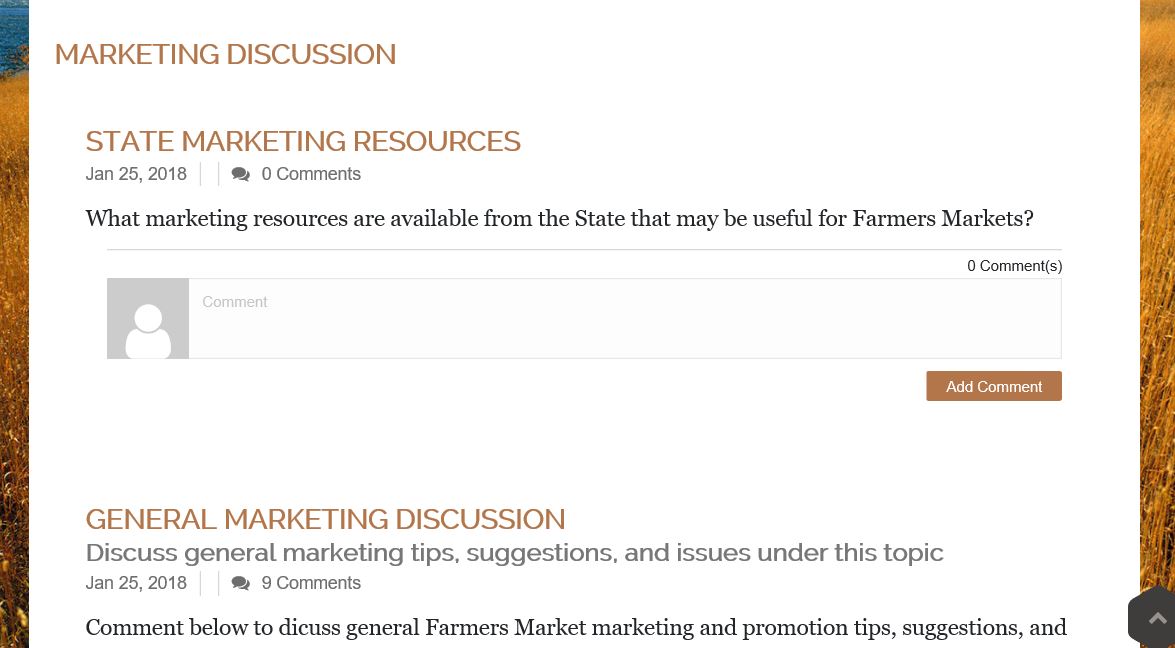Select the Jan 25, 2018 date under general discussion
This screenshot has height=648, width=1175.
(x=136, y=583)
